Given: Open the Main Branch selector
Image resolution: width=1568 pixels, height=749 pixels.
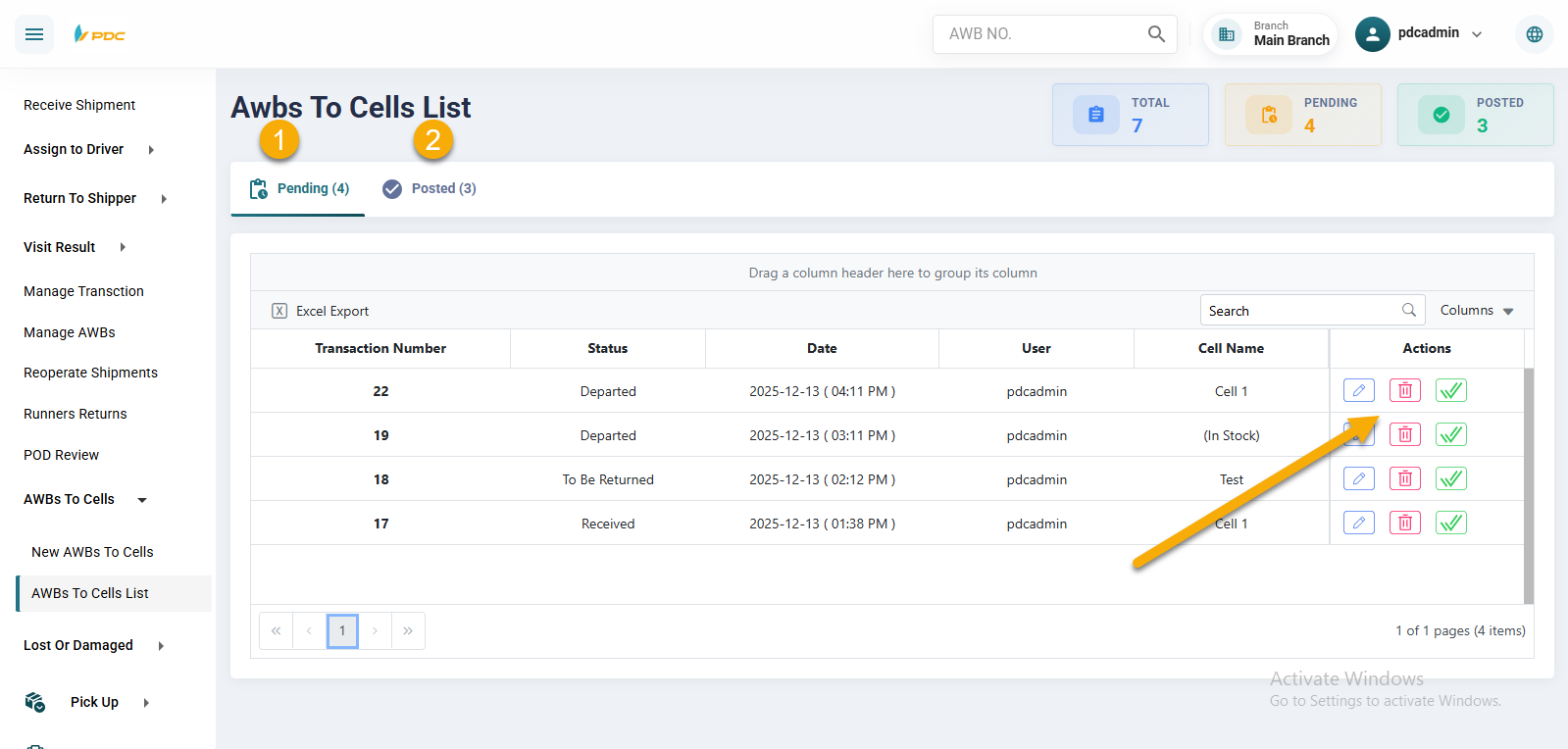Looking at the screenshot, I should click(x=1271, y=34).
